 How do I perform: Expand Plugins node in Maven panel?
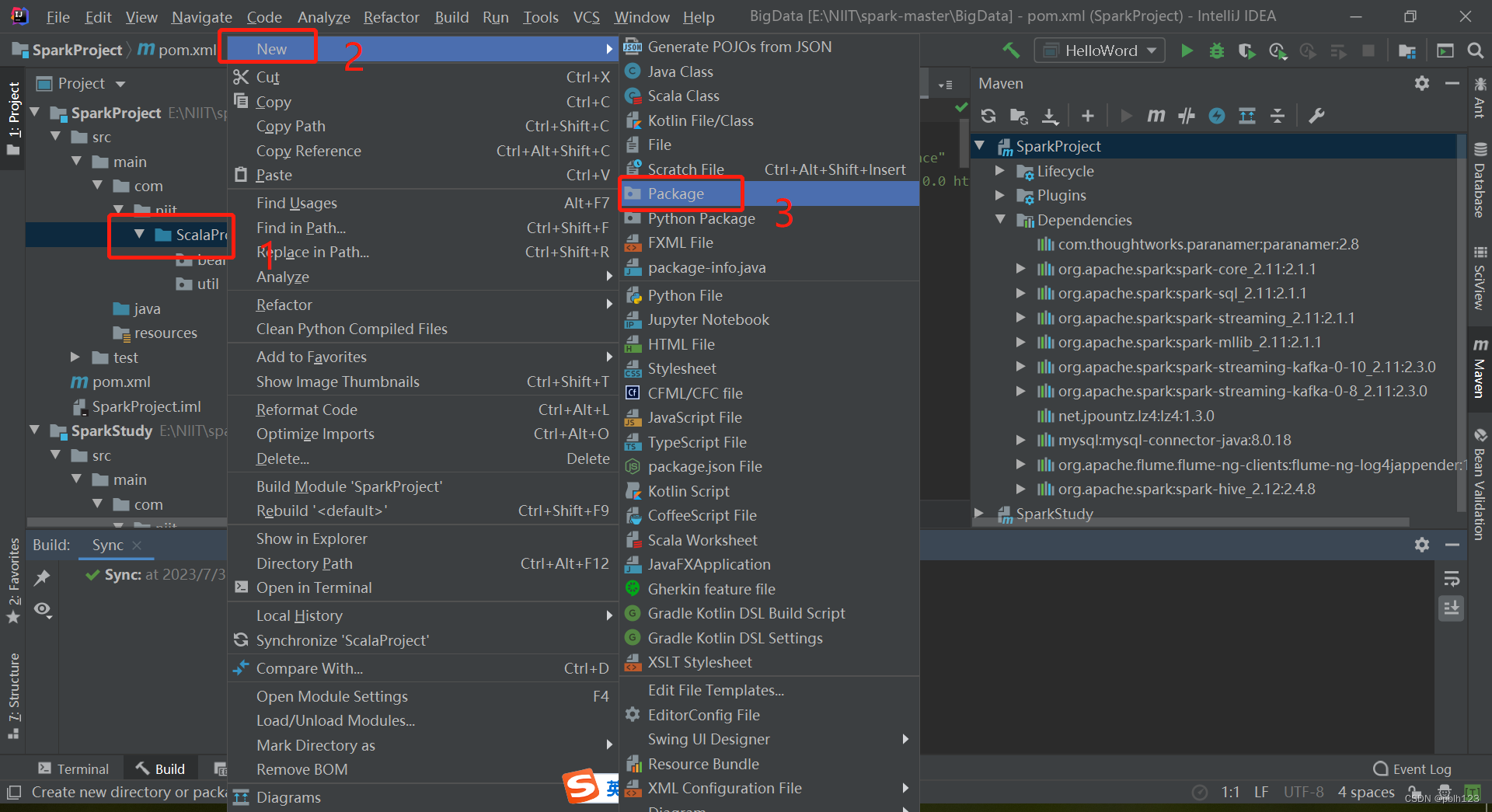tap(1000, 195)
